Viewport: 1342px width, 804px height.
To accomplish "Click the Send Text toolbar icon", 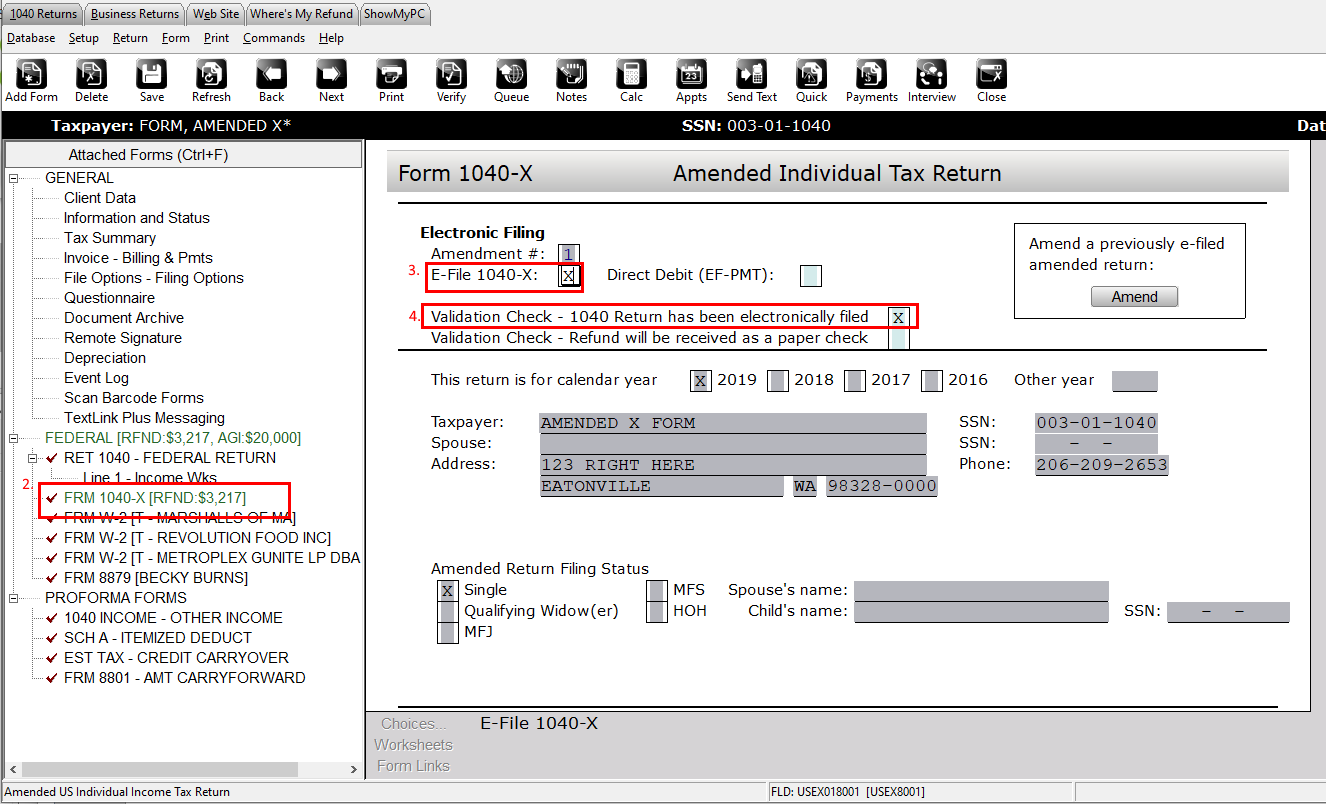I will coord(751,75).
